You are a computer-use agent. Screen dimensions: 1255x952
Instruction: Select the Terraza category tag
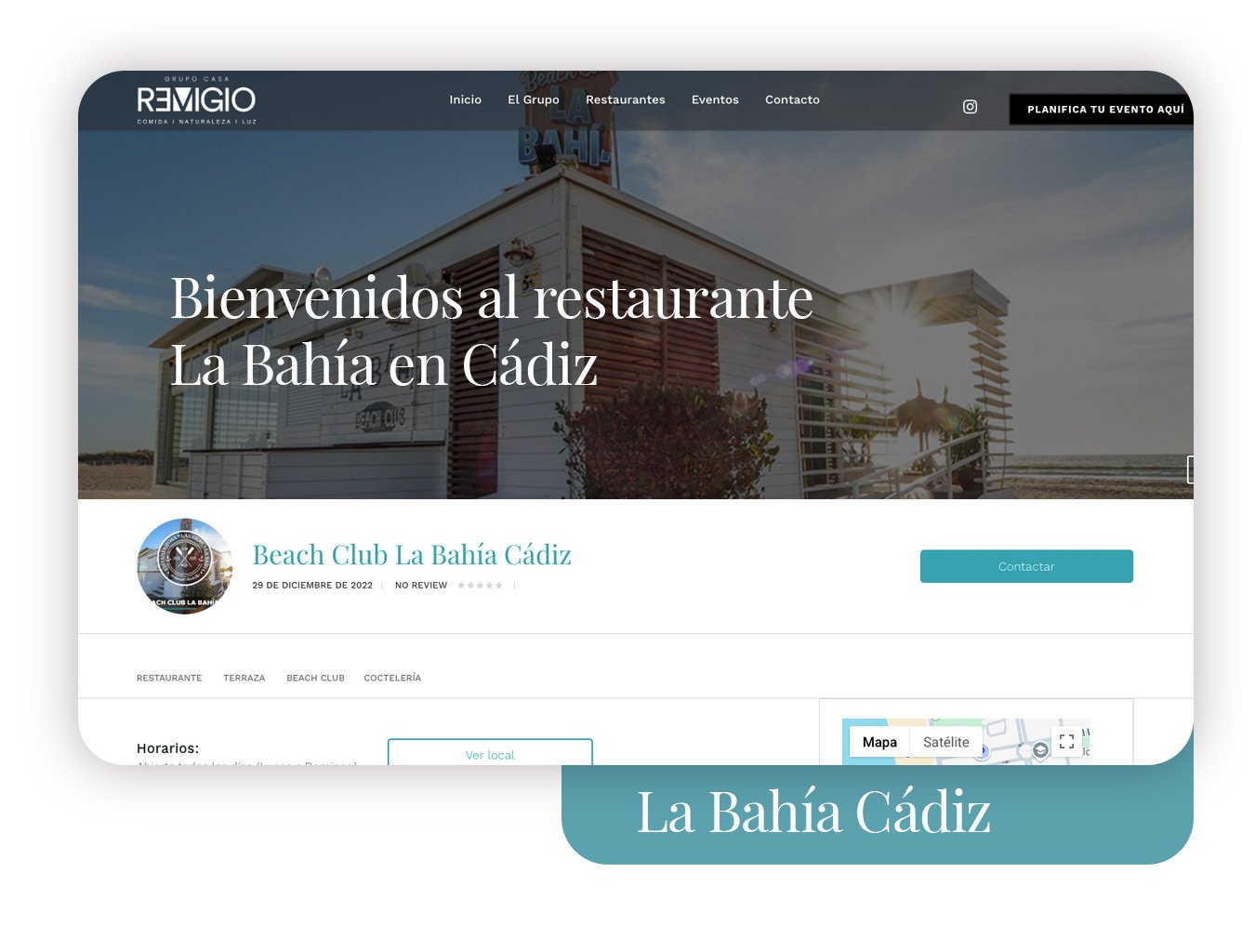[244, 679]
